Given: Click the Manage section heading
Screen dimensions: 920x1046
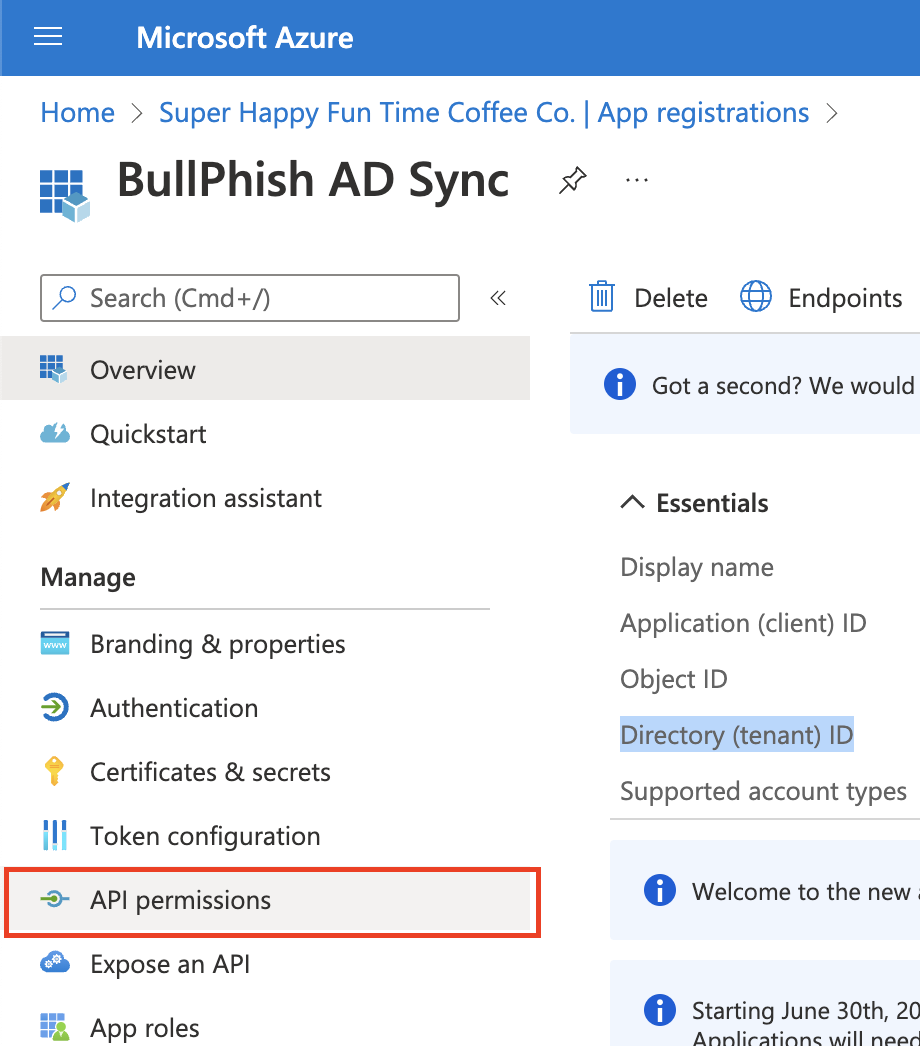Looking at the screenshot, I should coord(88,578).
